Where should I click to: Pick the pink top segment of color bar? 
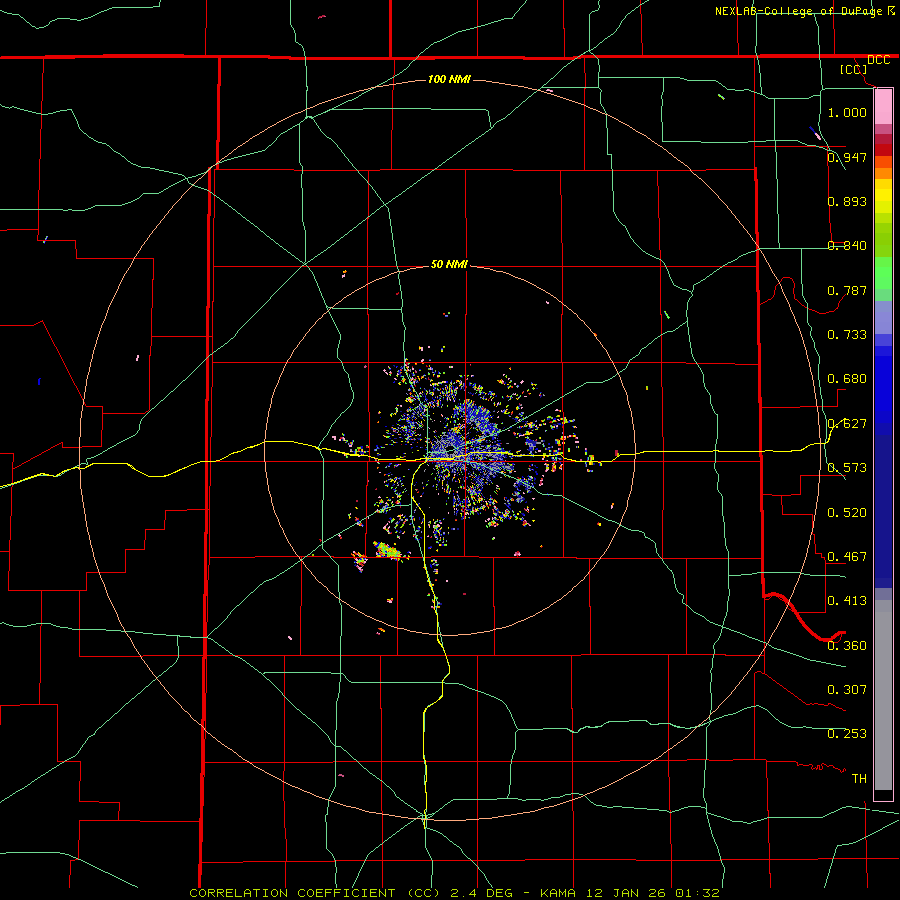click(883, 107)
